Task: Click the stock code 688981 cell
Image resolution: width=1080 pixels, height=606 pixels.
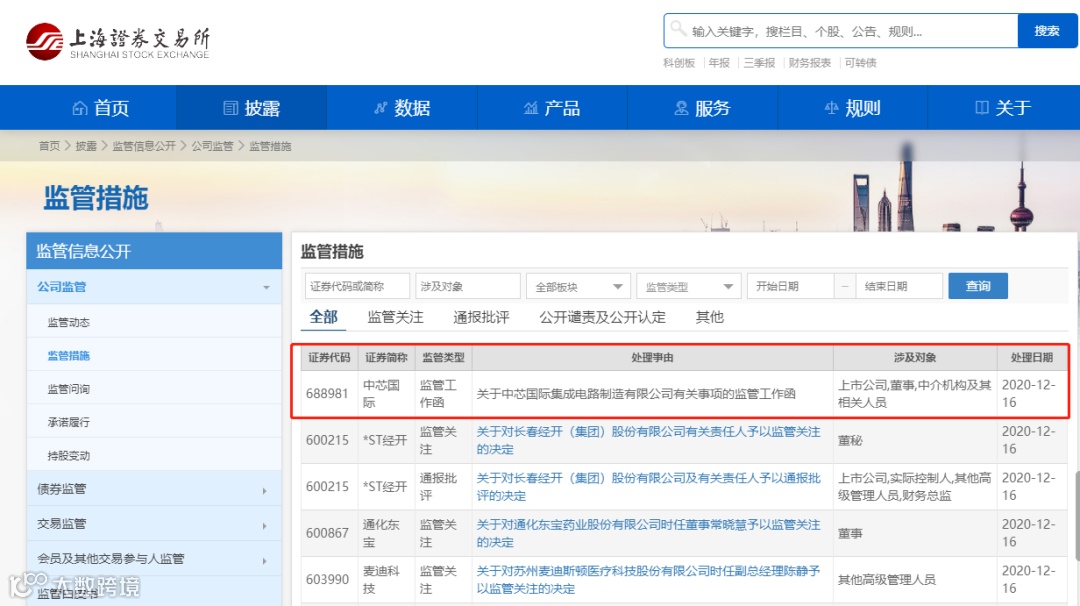Action: pyautogui.click(x=327, y=394)
